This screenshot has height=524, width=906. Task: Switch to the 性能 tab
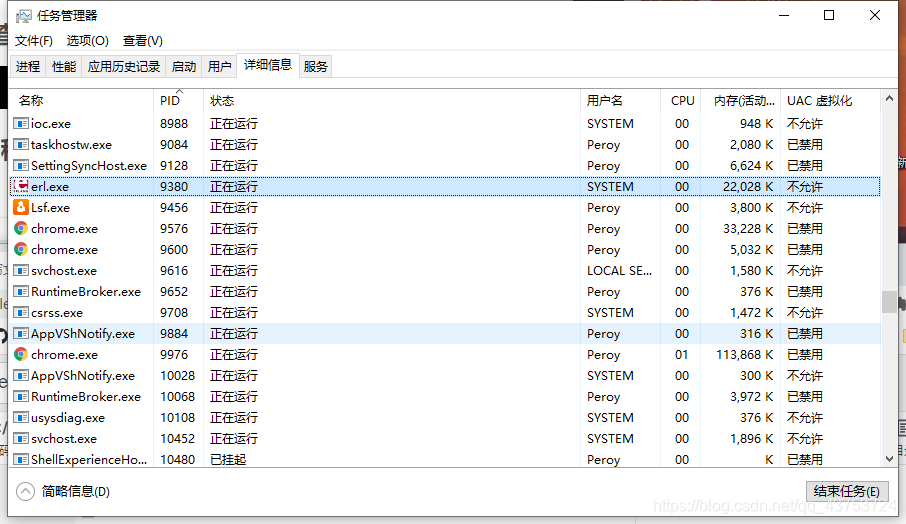pyautogui.click(x=64, y=66)
